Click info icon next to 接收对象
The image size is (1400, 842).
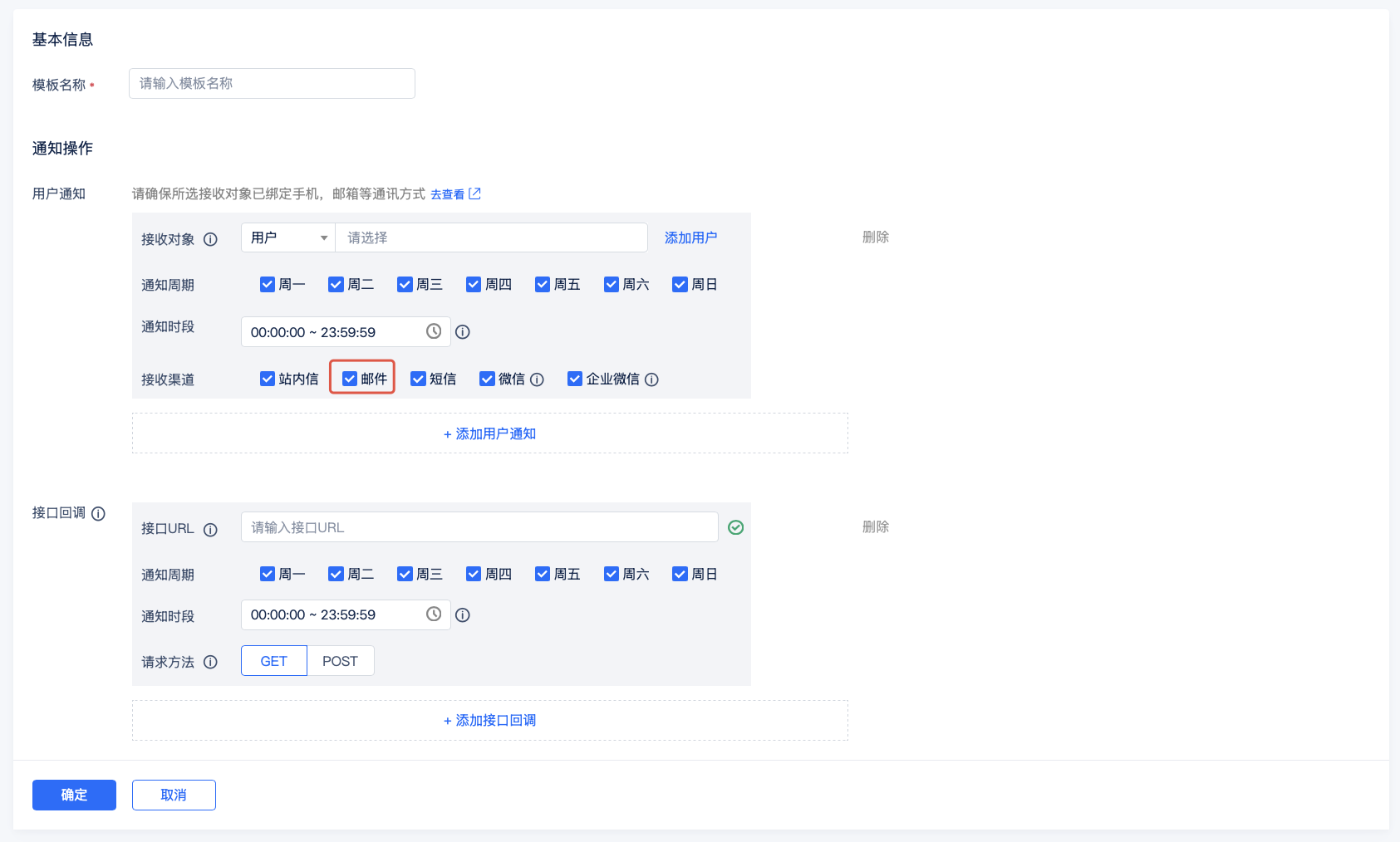pos(210,239)
